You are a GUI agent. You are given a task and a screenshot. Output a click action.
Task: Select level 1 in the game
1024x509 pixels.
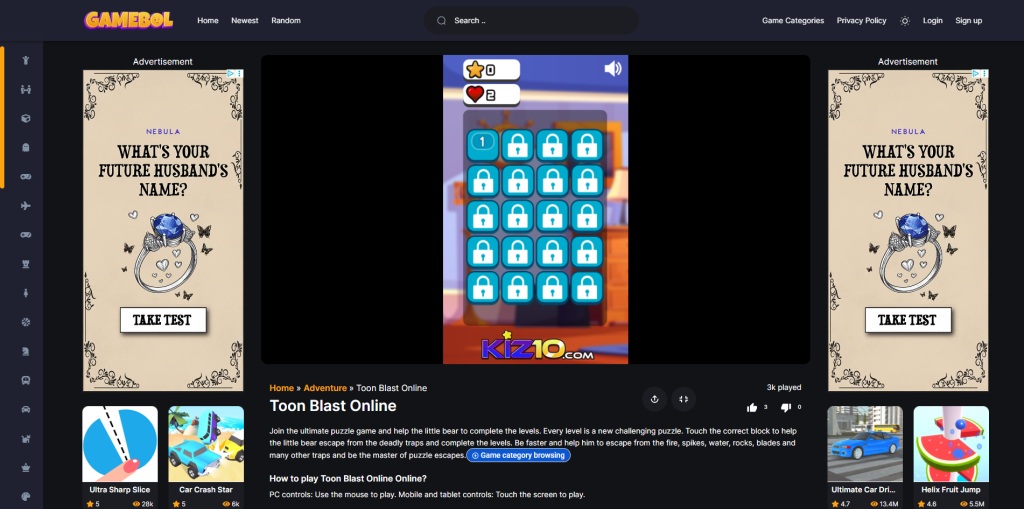point(482,145)
